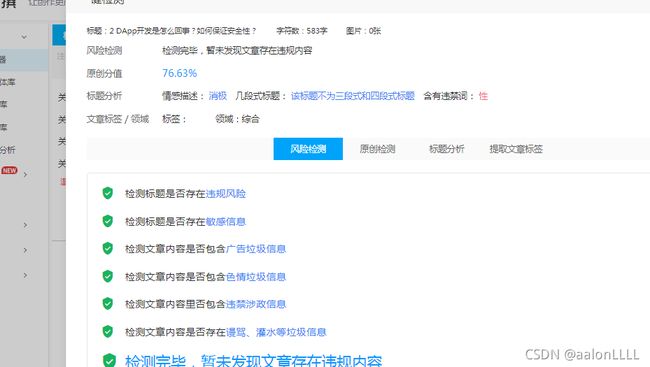Click the 违禁涉政信息 link
The height and width of the screenshot is (367, 650).
256,304
